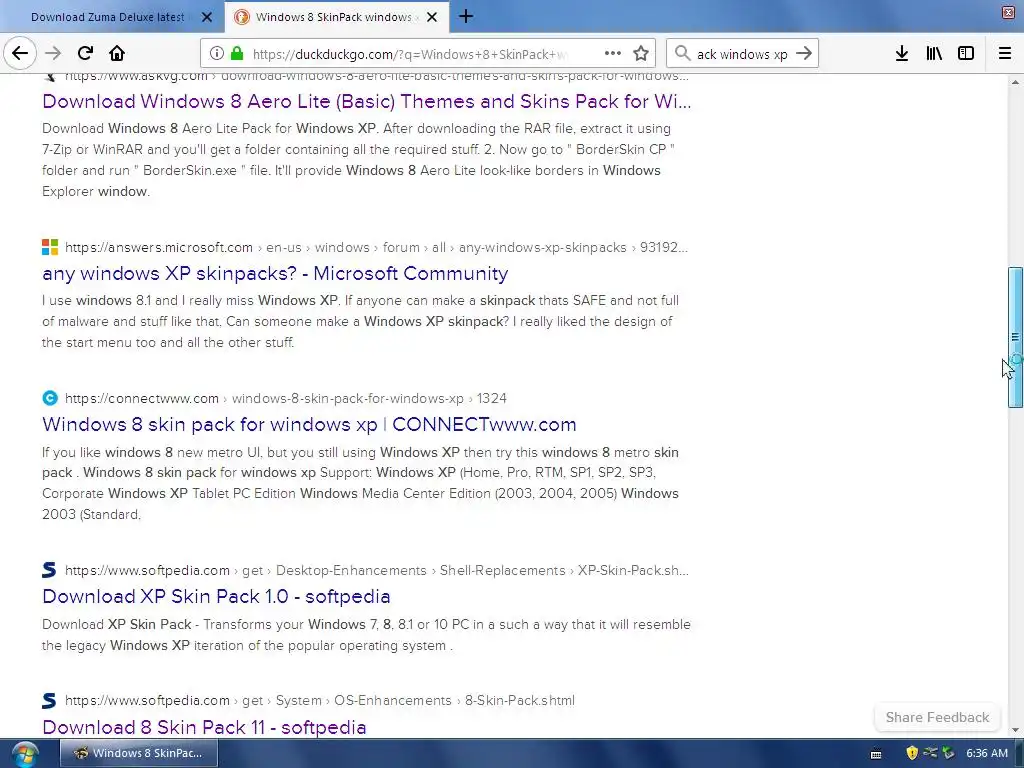This screenshot has height=768, width=1024.
Task: Click the forward navigation arrow
Action: [53, 53]
